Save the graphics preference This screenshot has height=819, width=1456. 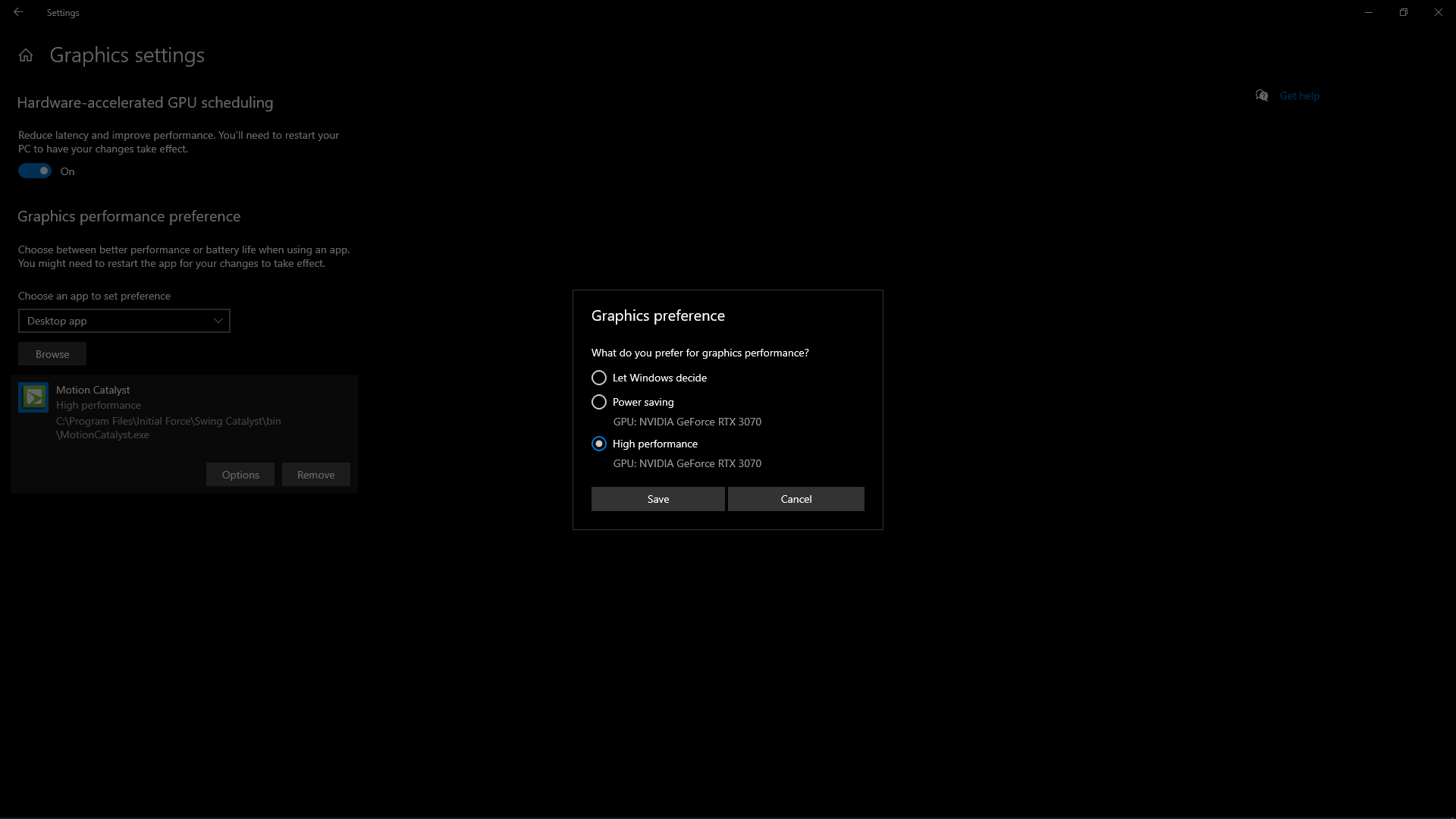657,499
